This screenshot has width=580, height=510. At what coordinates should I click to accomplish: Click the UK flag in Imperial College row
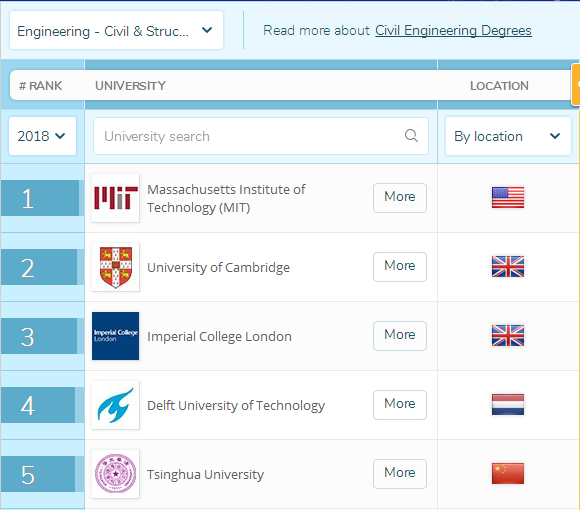coord(508,335)
